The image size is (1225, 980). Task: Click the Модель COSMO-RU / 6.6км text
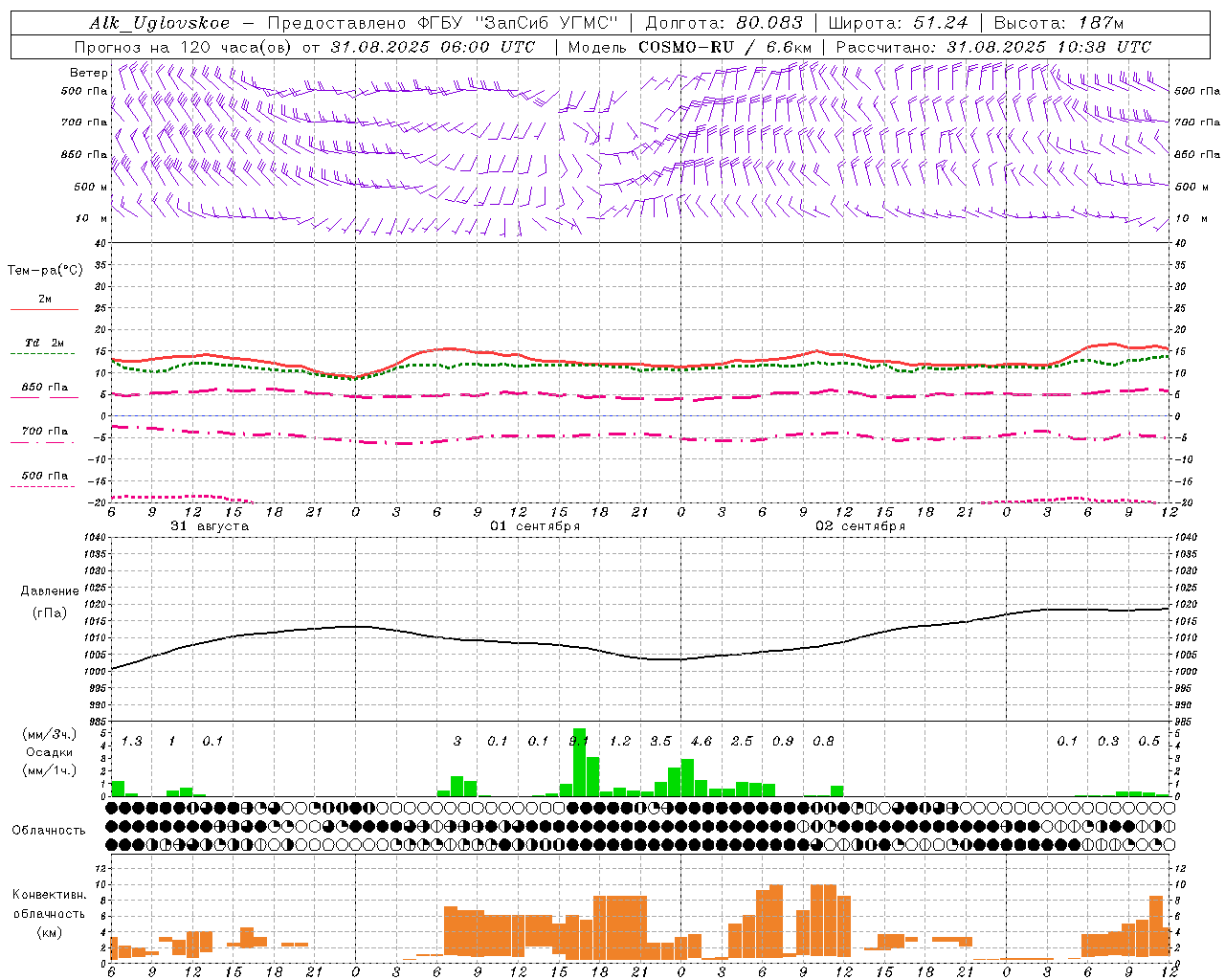coord(690,47)
